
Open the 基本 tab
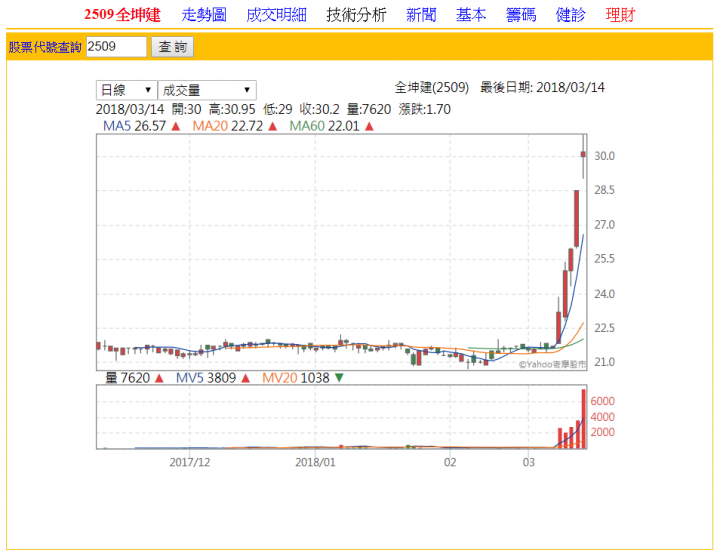(471, 15)
